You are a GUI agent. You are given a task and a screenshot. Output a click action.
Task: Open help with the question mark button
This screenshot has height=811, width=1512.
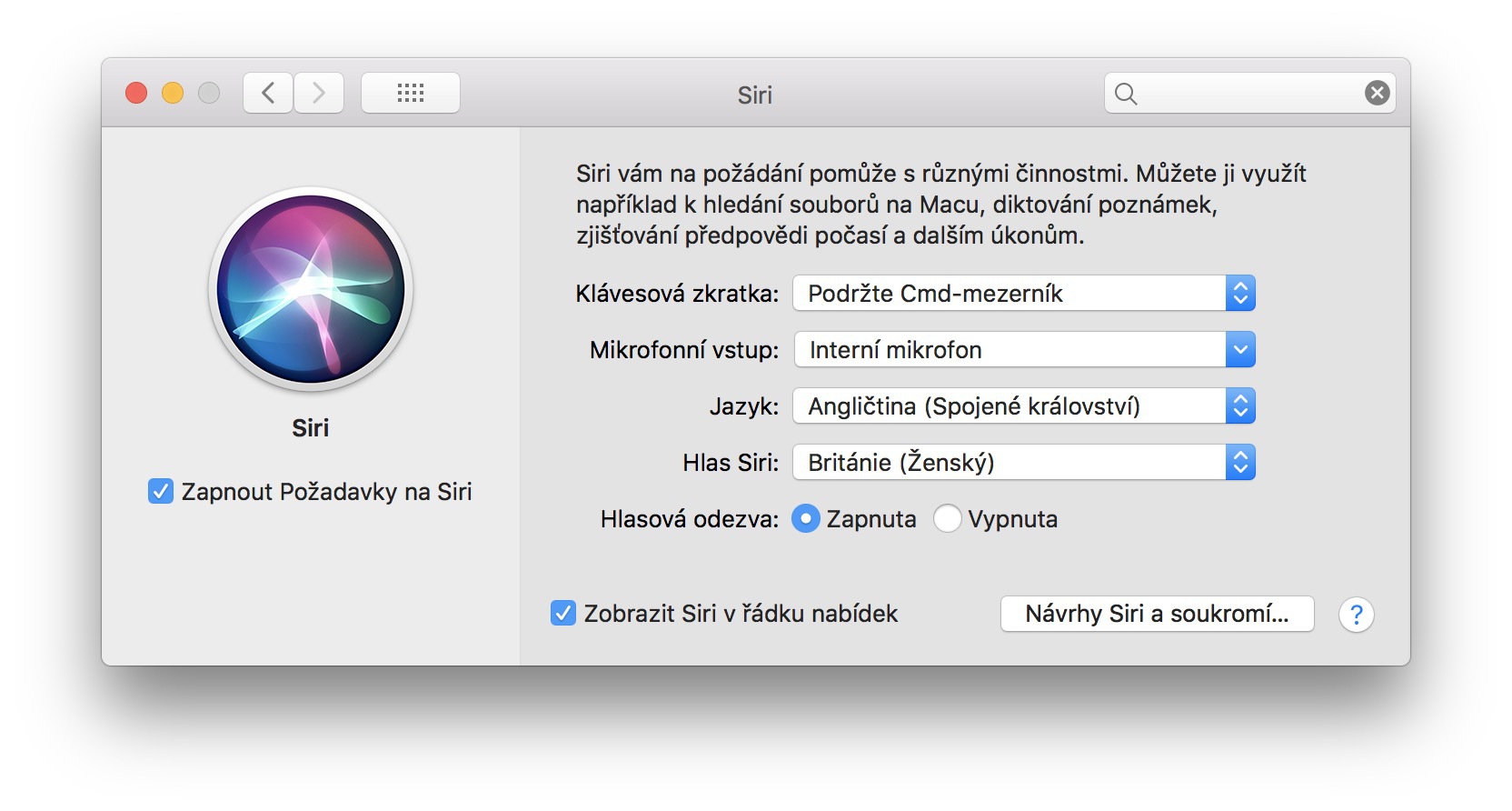tap(1356, 615)
